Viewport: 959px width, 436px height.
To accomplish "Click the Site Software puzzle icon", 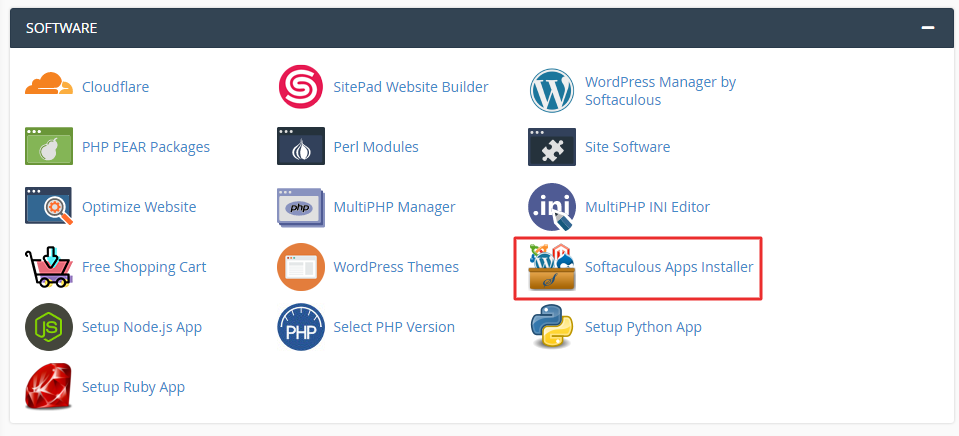I will coord(552,146).
